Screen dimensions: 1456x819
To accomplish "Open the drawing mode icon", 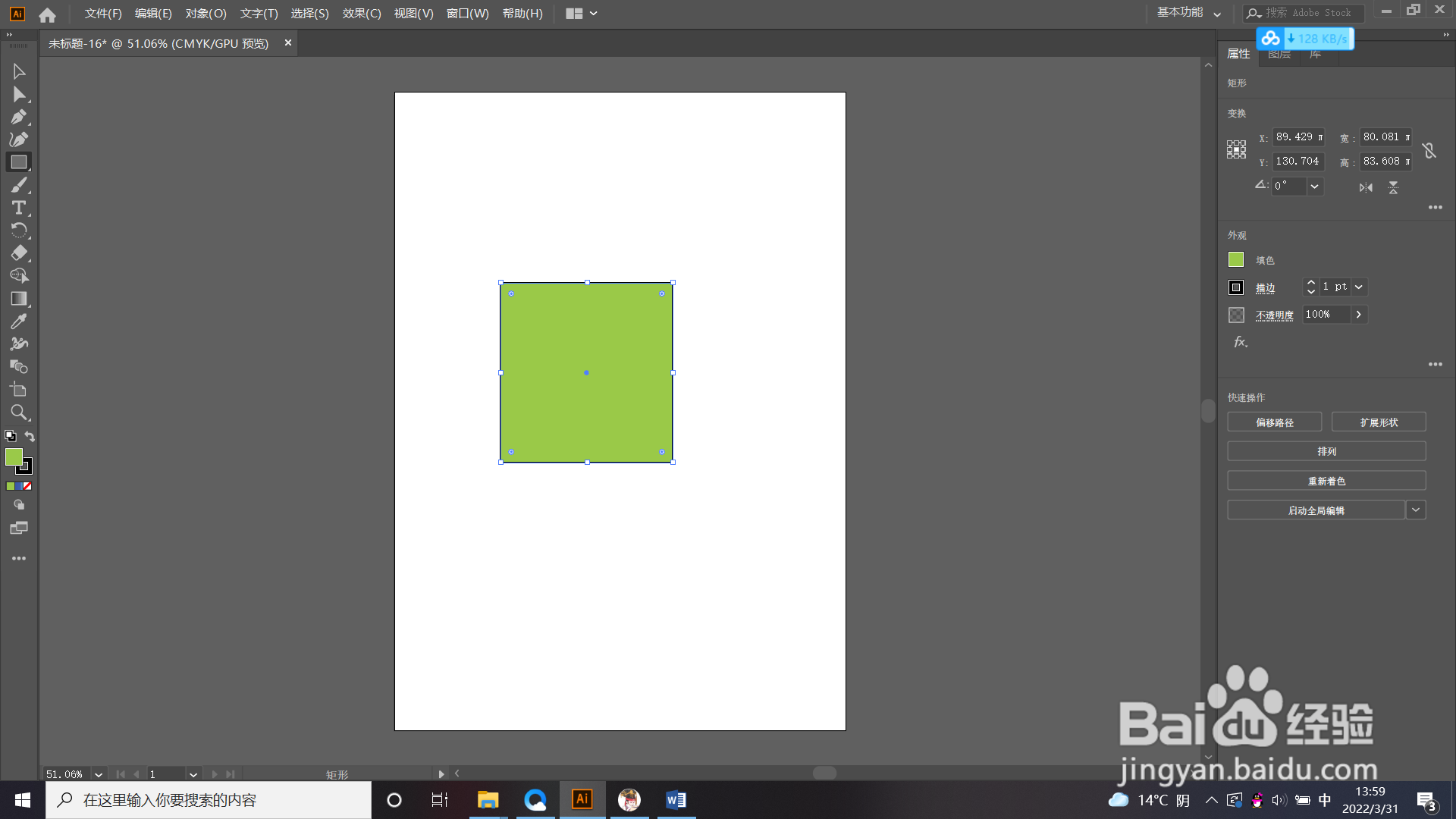I will [19, 505].
